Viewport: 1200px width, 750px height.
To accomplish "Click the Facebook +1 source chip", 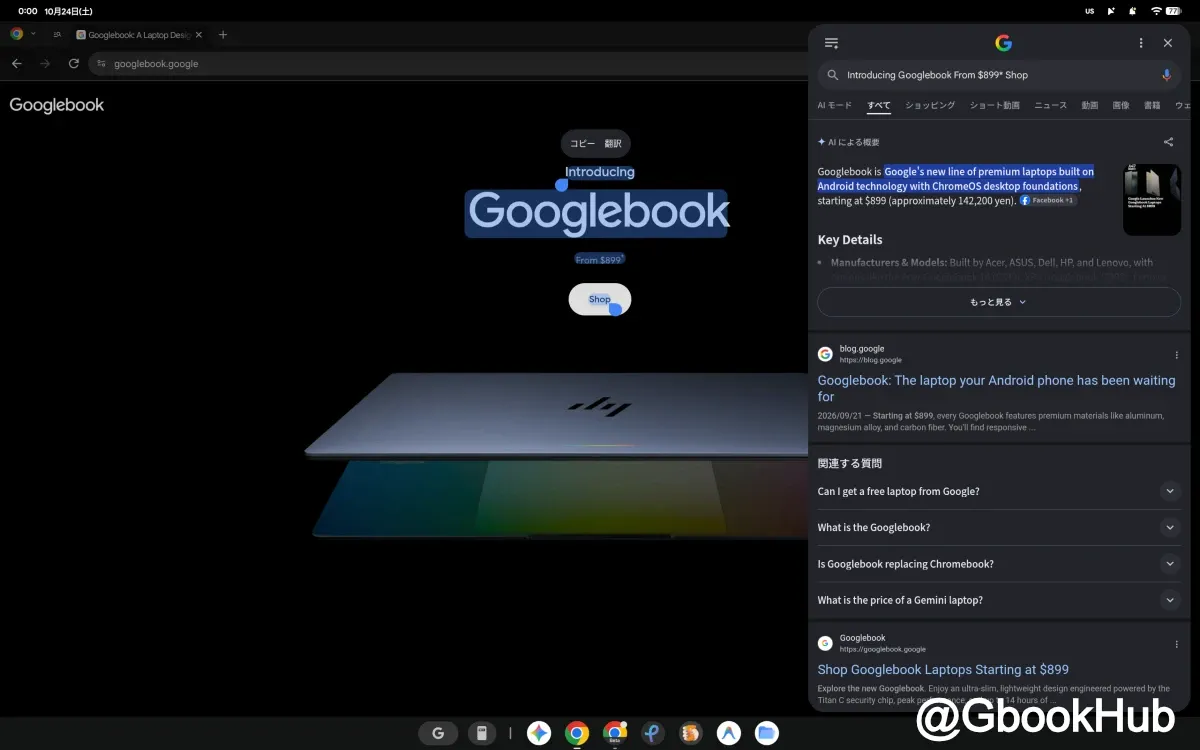I will click(1047, 200).
